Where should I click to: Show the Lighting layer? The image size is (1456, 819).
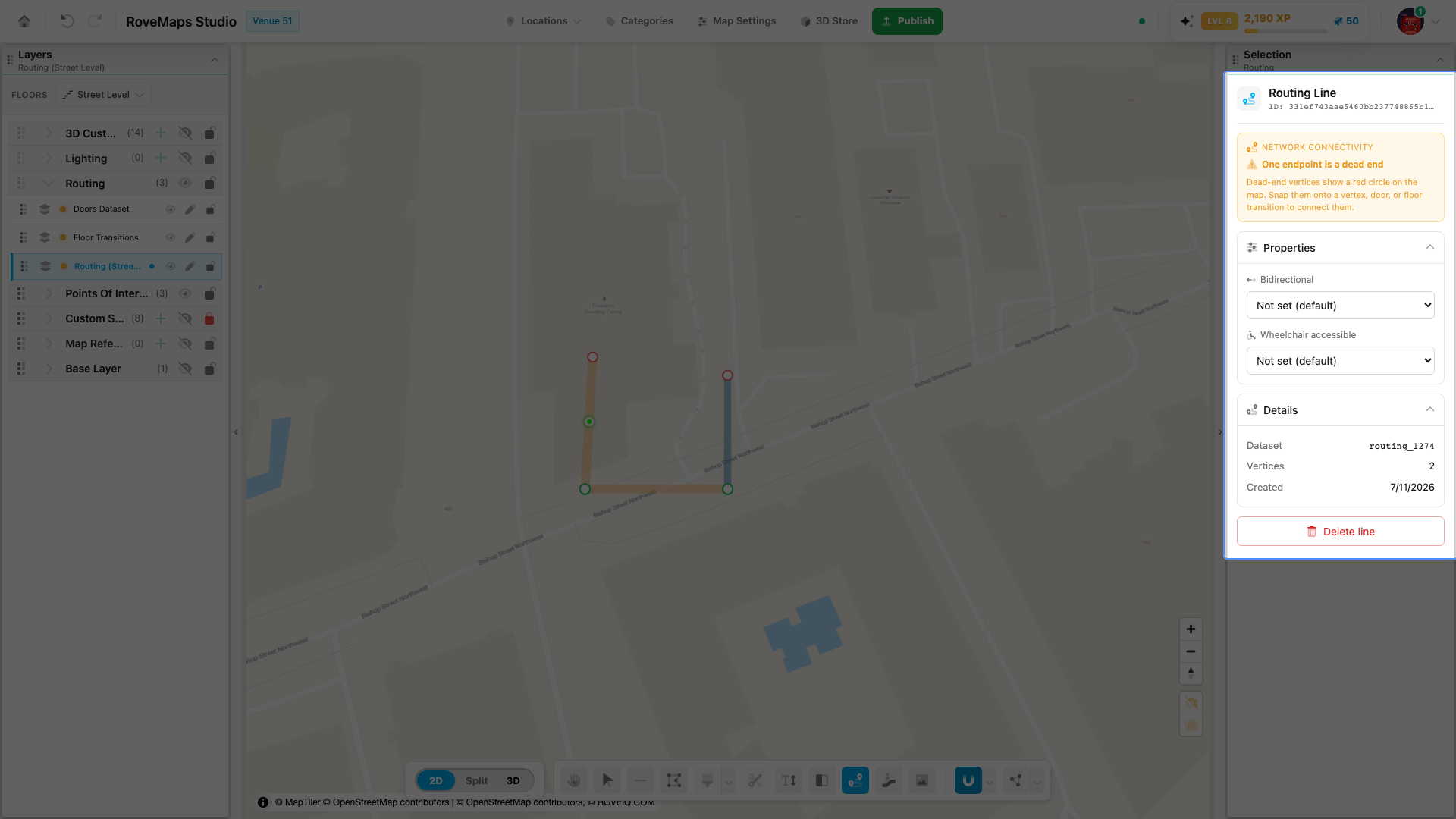click(x=185, y=158)
